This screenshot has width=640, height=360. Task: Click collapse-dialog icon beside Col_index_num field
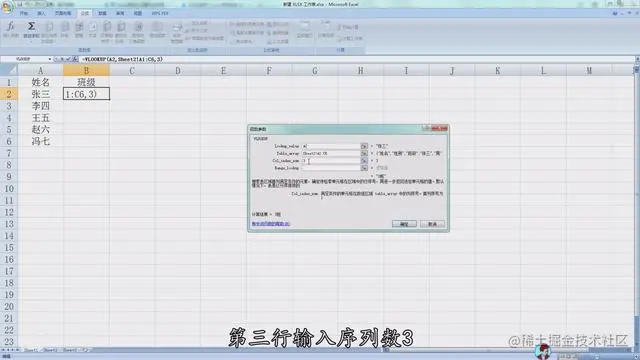coord(364,161)
